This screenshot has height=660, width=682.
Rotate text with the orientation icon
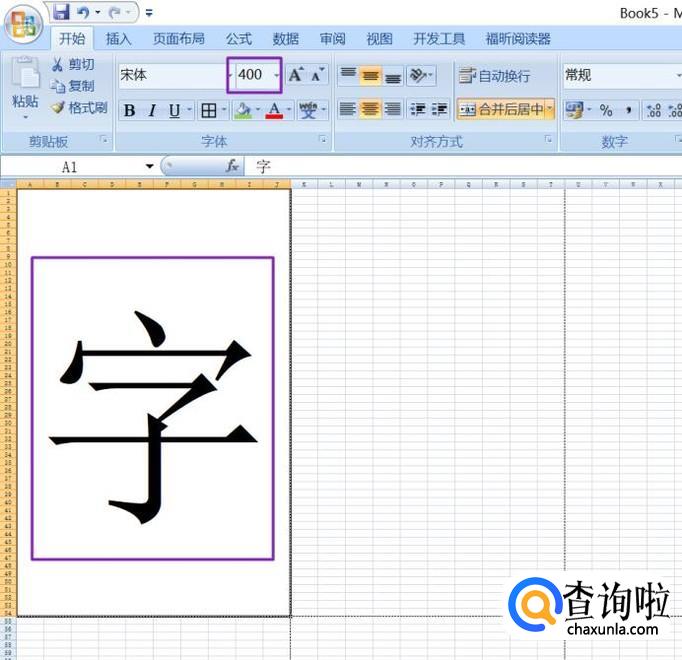click(418, 76)
